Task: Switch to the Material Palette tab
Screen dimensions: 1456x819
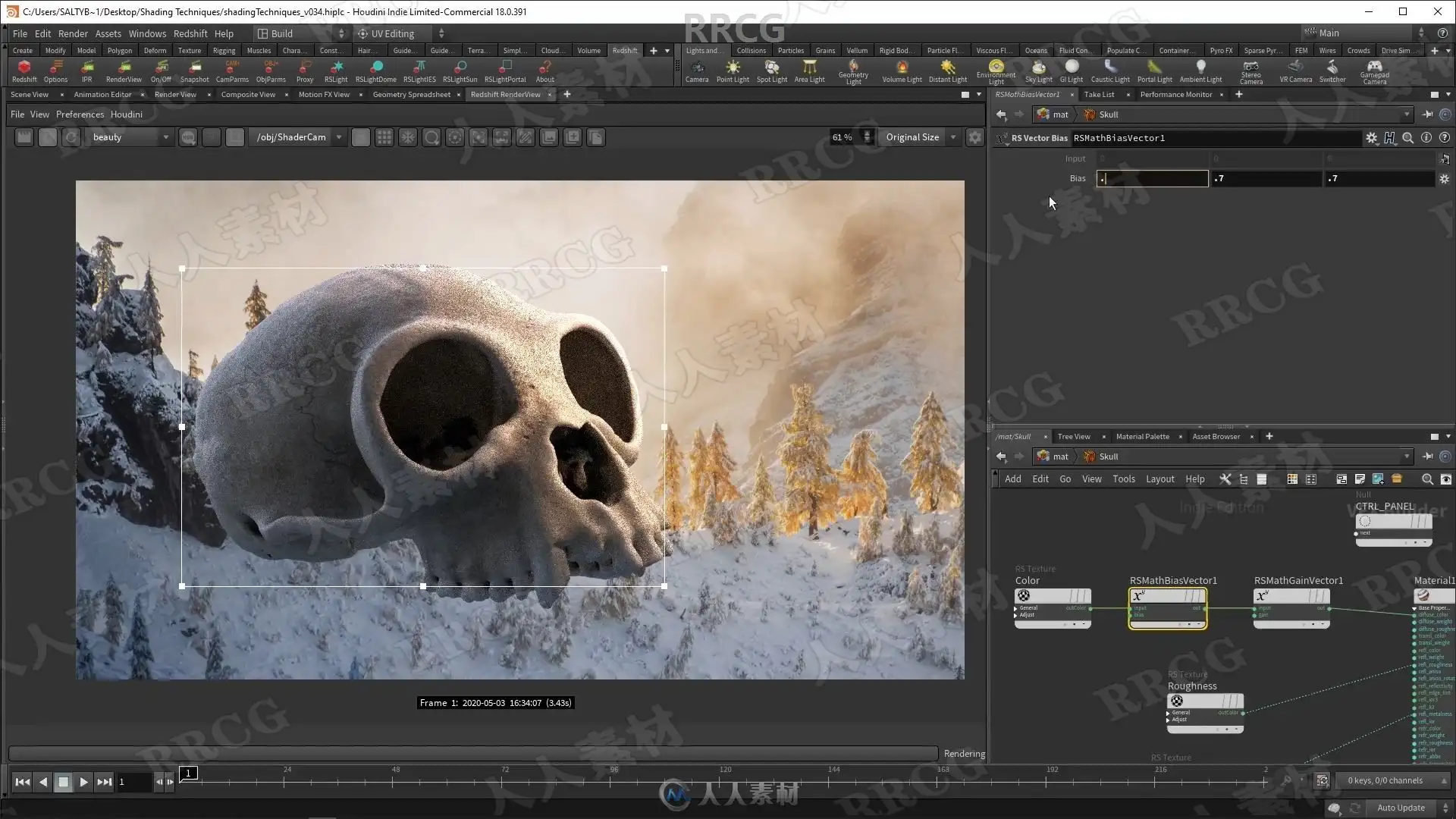Action: 1142,437
